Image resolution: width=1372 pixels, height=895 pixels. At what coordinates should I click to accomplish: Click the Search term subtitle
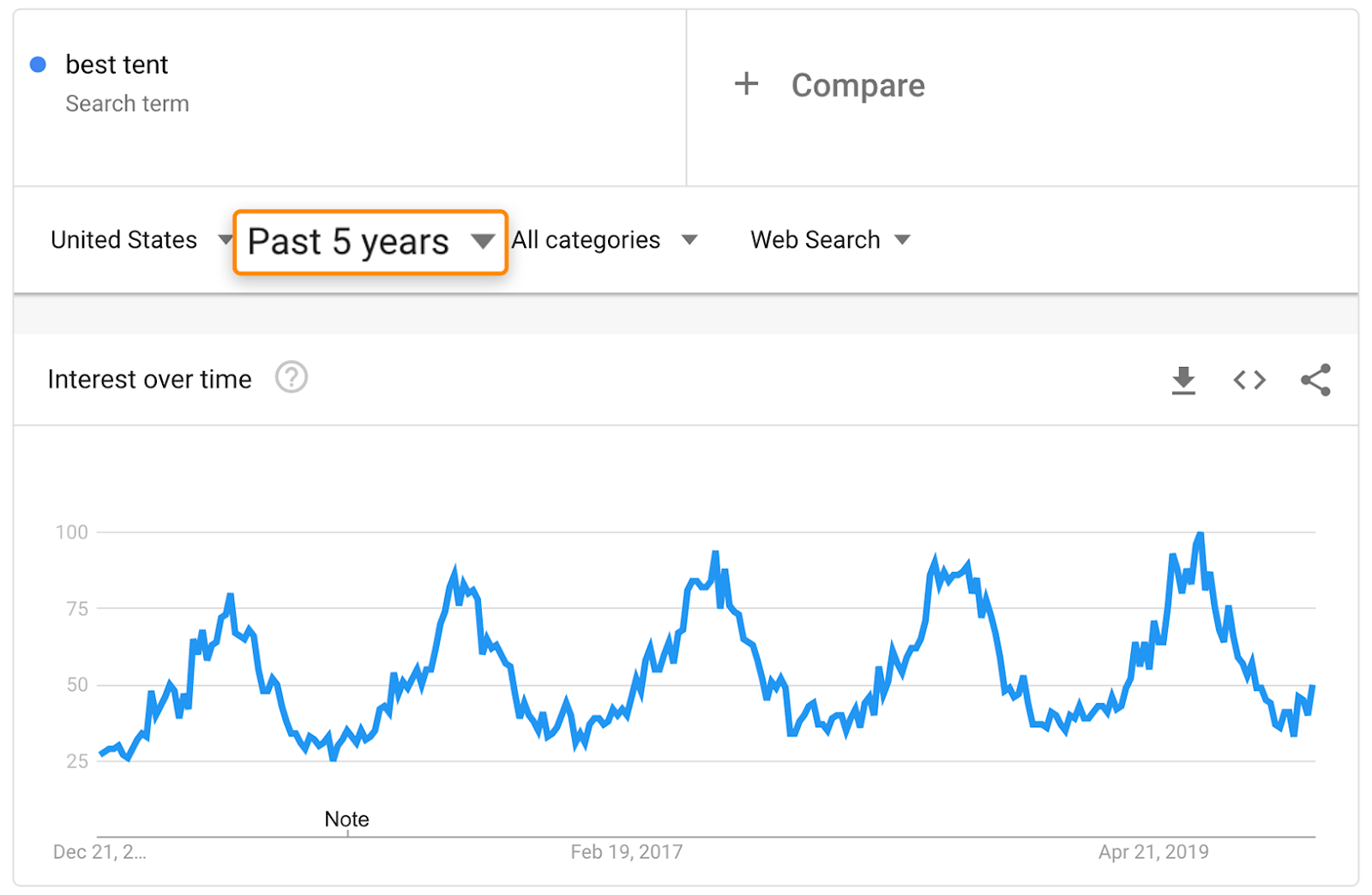127,104
